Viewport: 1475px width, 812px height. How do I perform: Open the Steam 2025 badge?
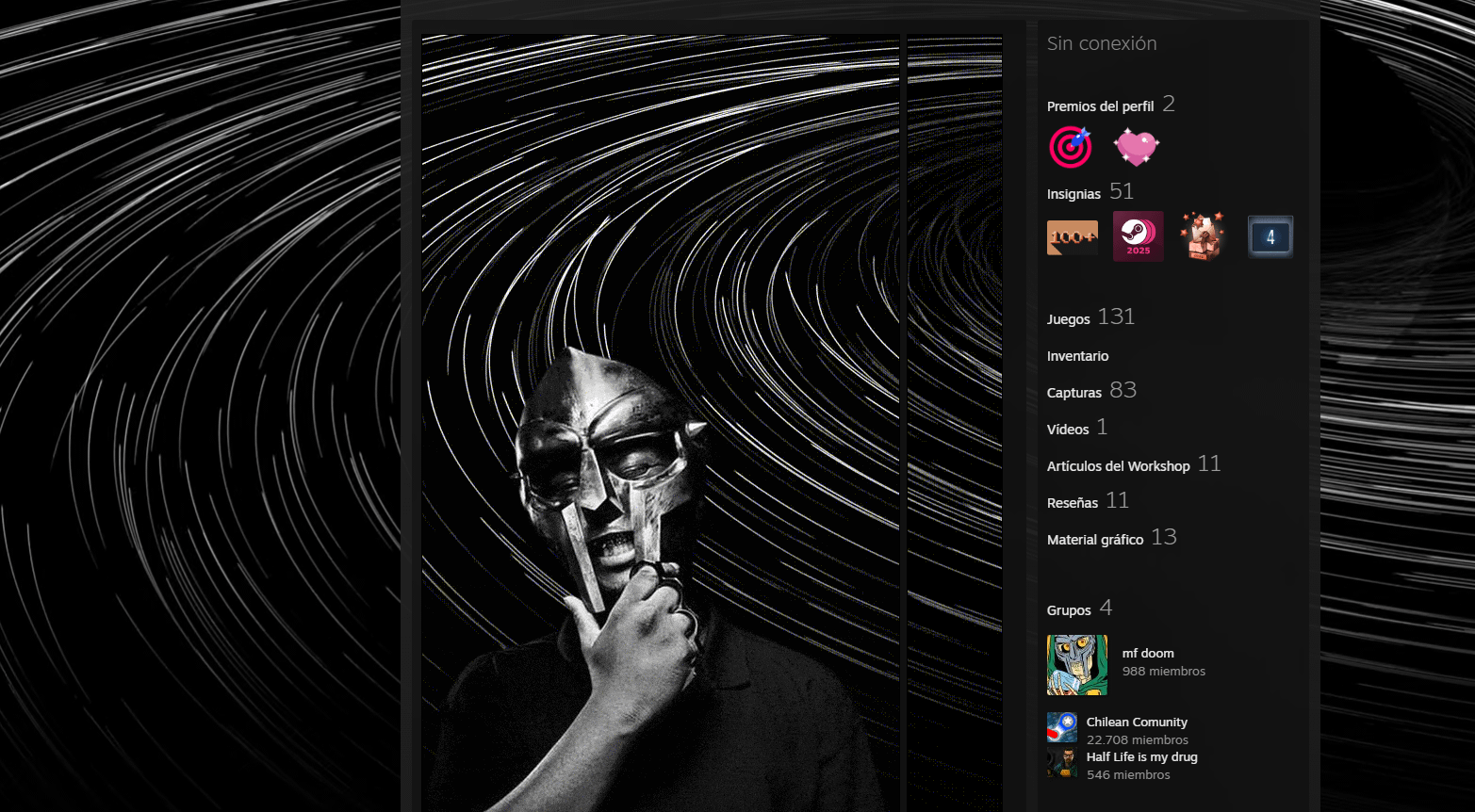coord(1138,235)
